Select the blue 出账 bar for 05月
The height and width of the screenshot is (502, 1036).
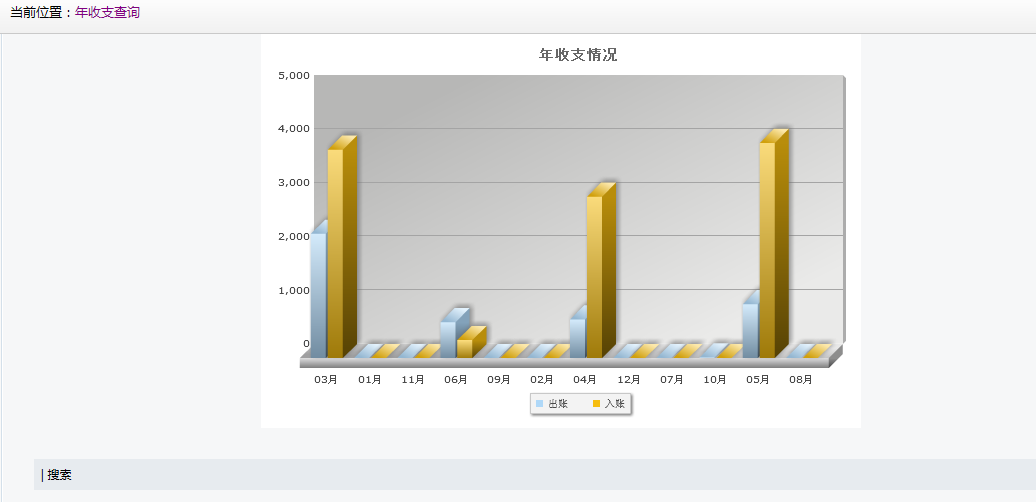point(750,330)
